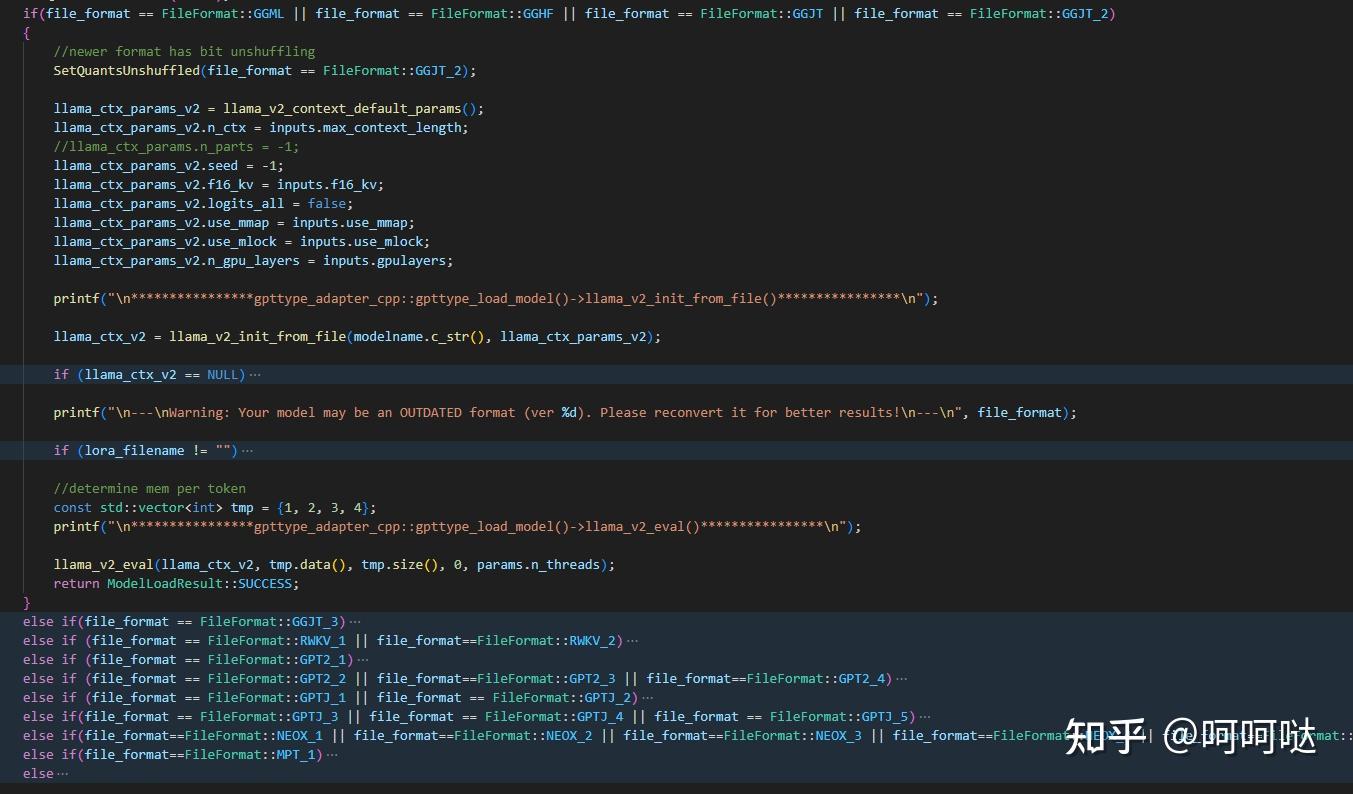Viewport: 1353px width, 794px height.
Task: Click the closing brace of the GGML block
Action: coord(27,602)
